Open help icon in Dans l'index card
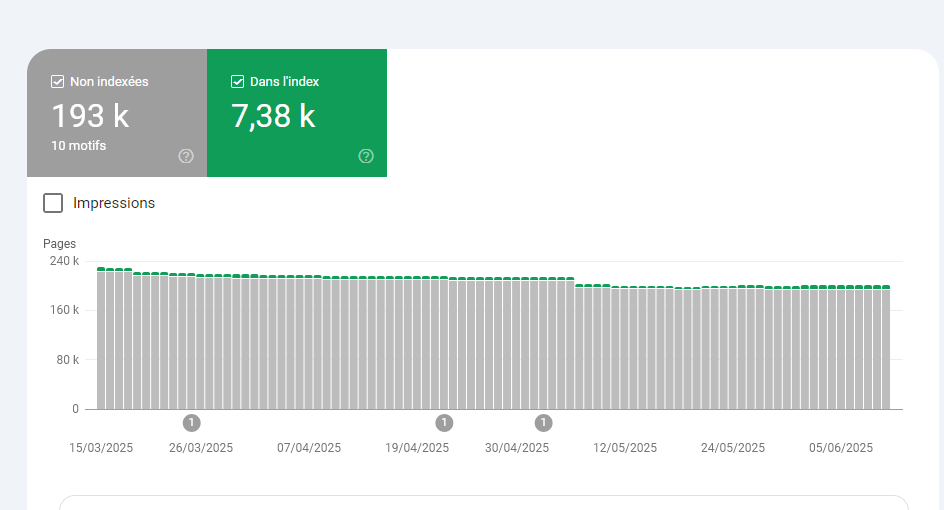Image resolution: width=944 pixels, height=510 pixels. [x=366, y=157]
